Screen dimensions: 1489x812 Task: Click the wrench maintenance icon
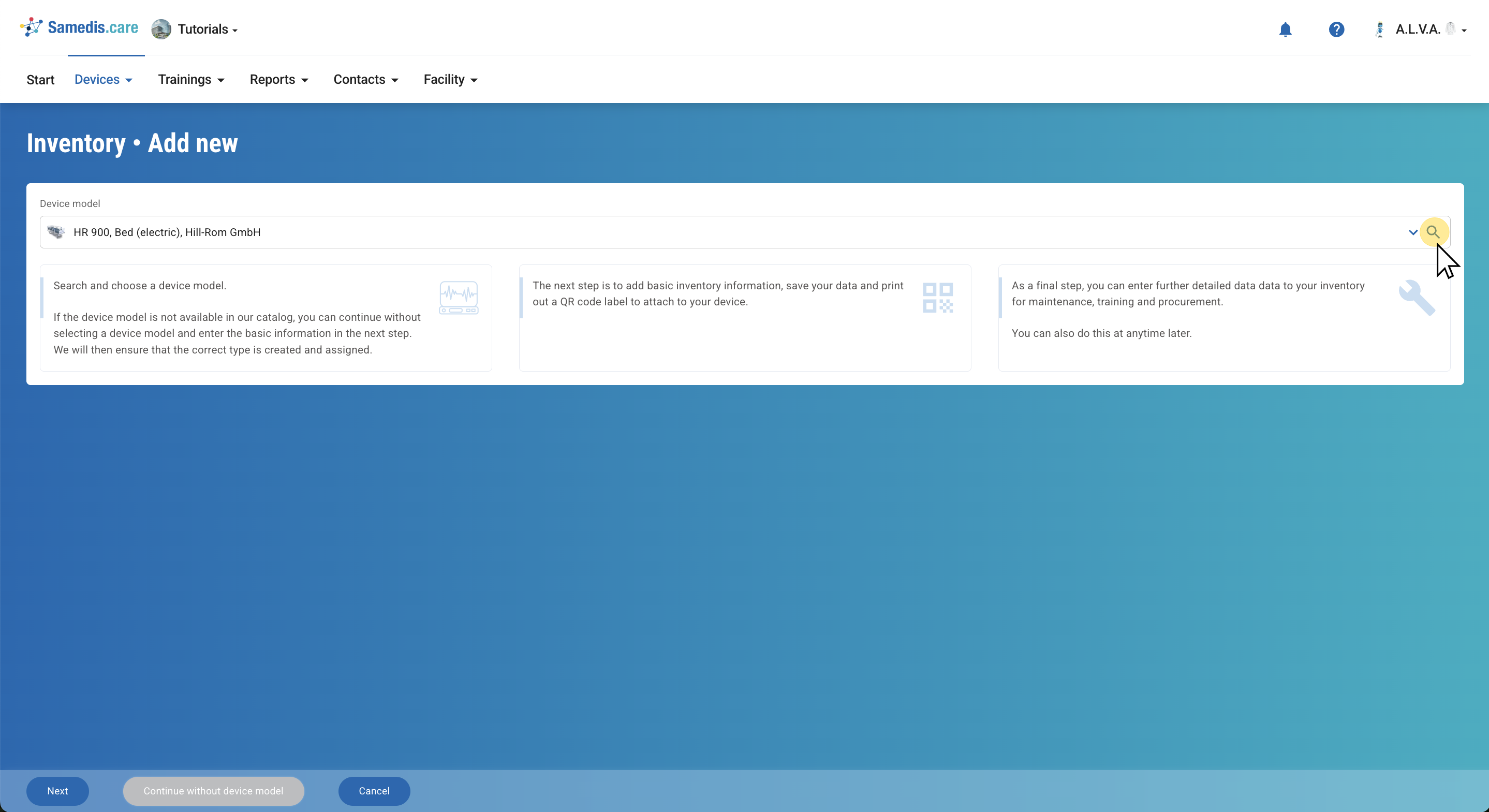[x=1416, y=298]
